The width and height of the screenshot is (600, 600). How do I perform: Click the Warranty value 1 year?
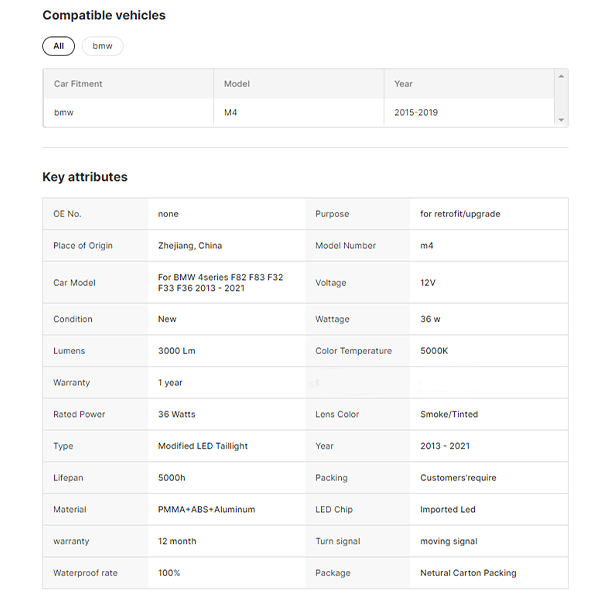170,383
